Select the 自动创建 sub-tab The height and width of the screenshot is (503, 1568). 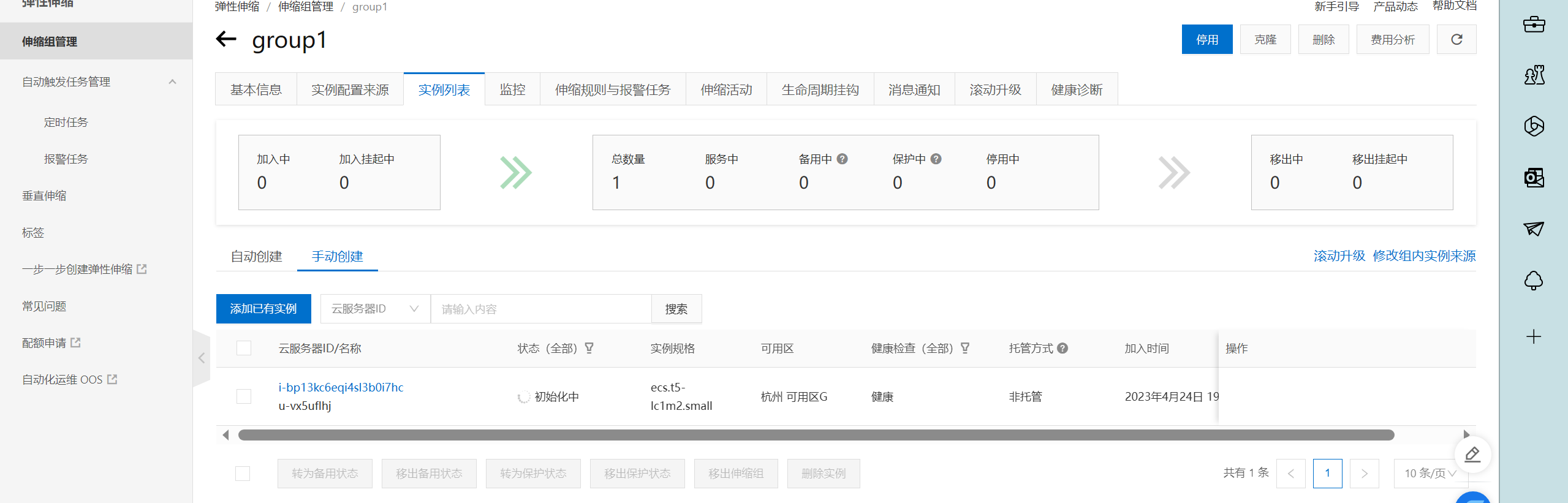pos(256,256)
